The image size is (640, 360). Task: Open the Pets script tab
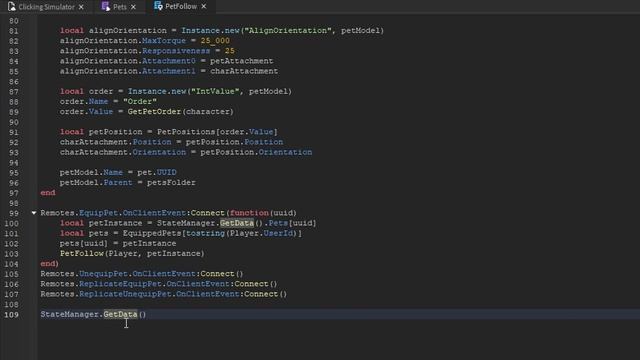pyautogui.click(x=119, y=7)
